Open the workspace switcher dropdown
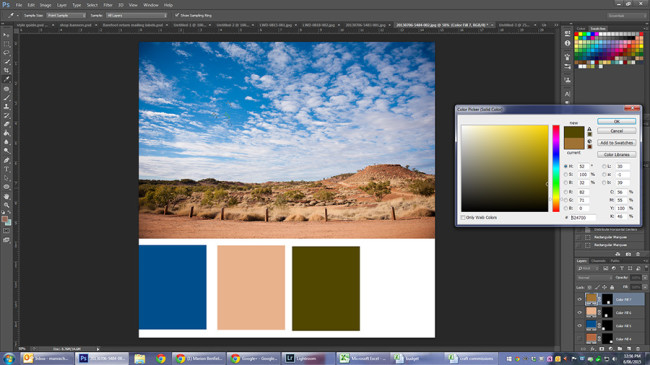This screenshot has width=650, height=365. click(626, 15)
